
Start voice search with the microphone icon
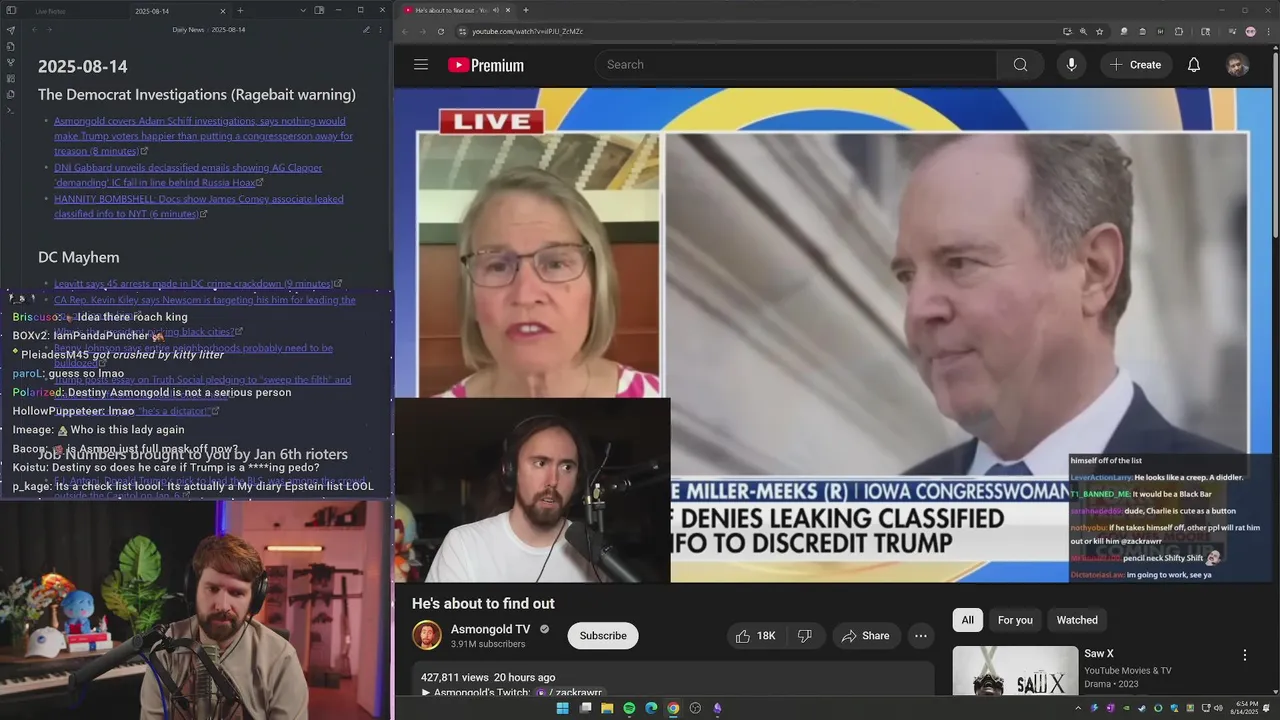[x=1071, y=65]
